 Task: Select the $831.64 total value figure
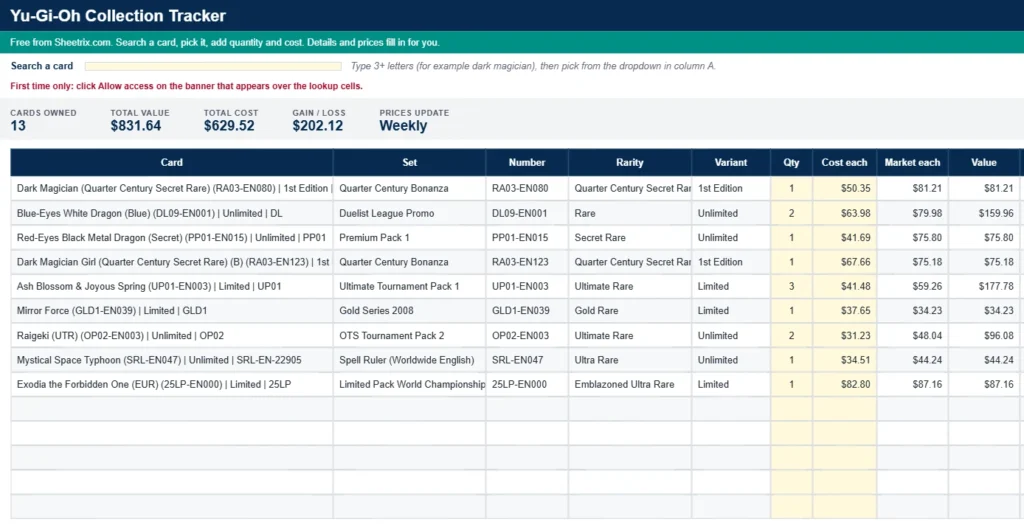(x=136, y=126)
